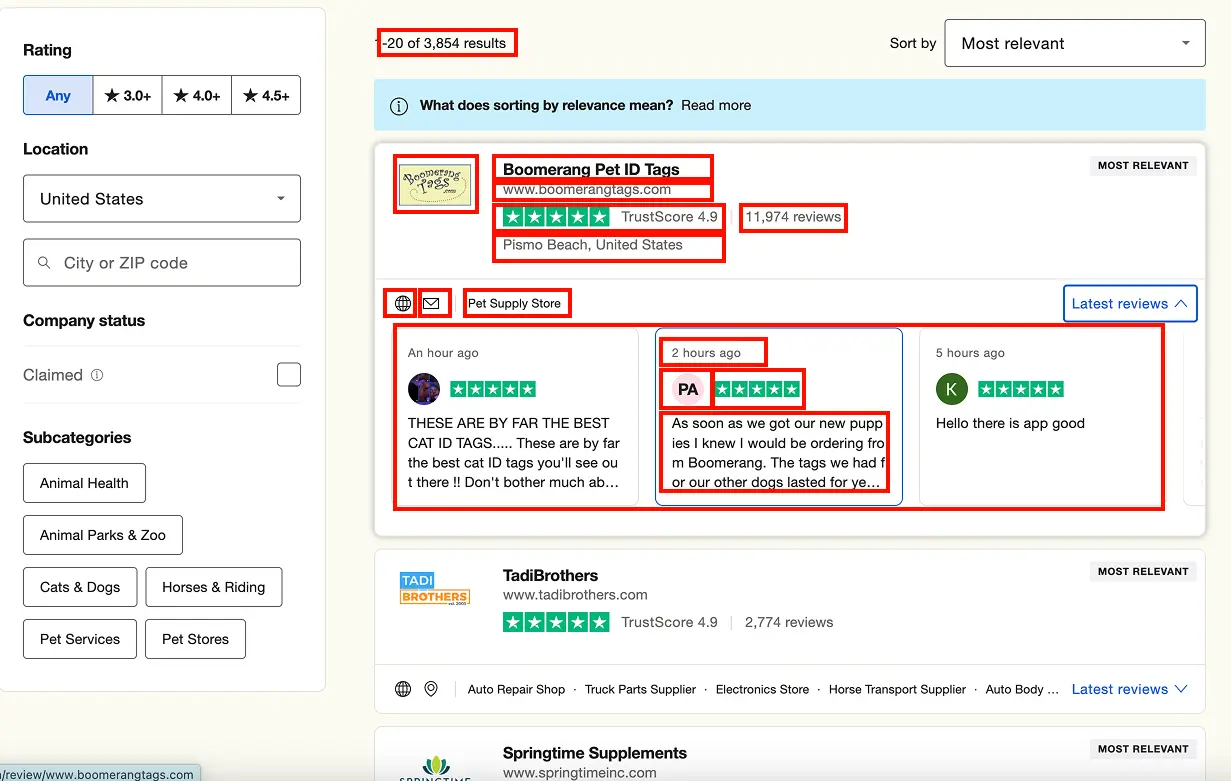Select the Animal Health subcategory
Viewport: 1231px width, 781px height.
tap(84, 483)
